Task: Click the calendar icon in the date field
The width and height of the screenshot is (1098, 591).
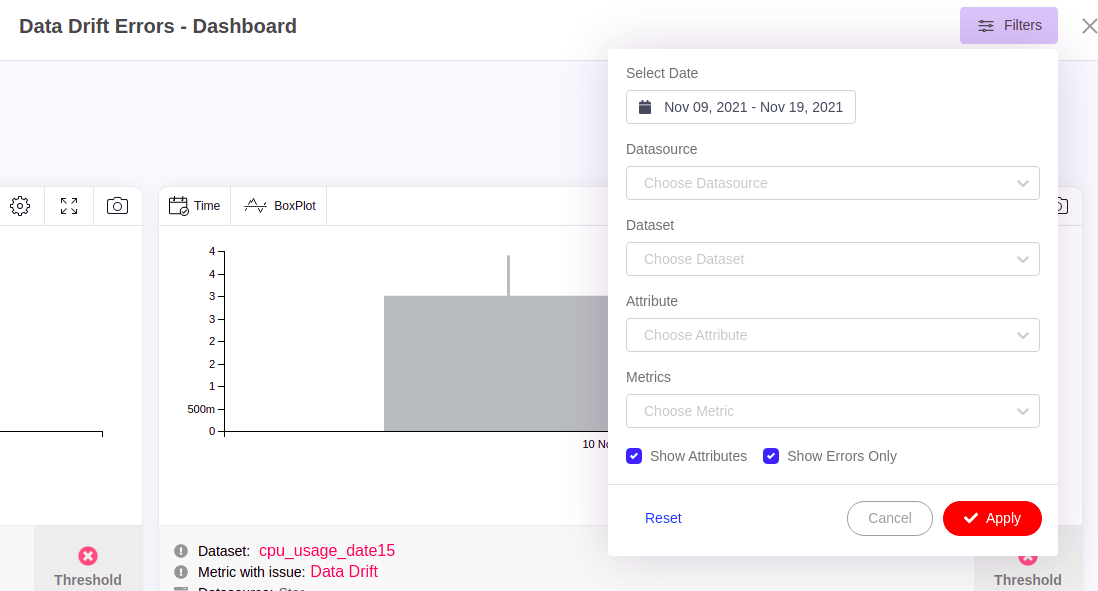Action: coord(645,107)
